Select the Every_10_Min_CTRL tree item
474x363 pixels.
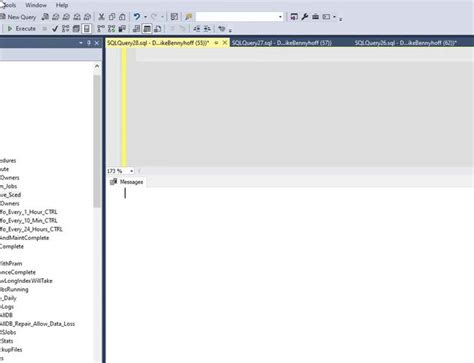(29, 221)
